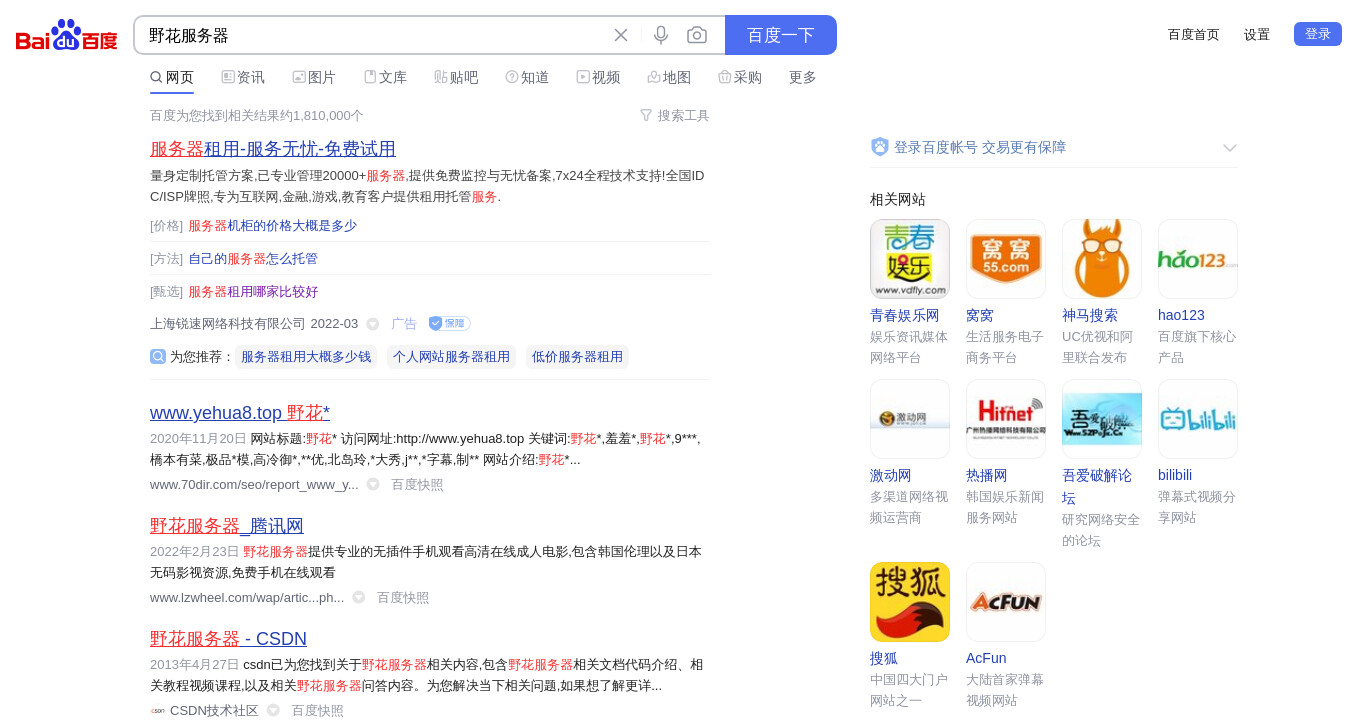Switch to 资讯 tab
1366x728 pixels.
243,77
